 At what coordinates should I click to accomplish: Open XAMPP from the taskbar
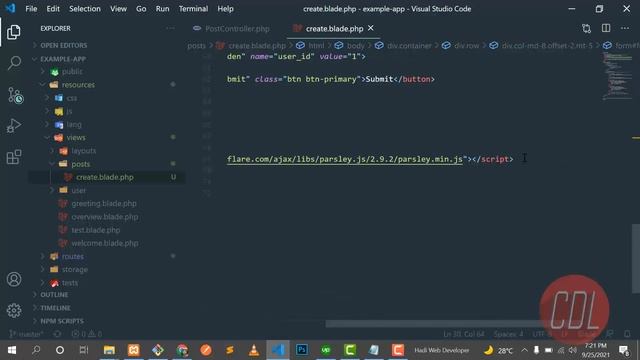click(134, 350)
